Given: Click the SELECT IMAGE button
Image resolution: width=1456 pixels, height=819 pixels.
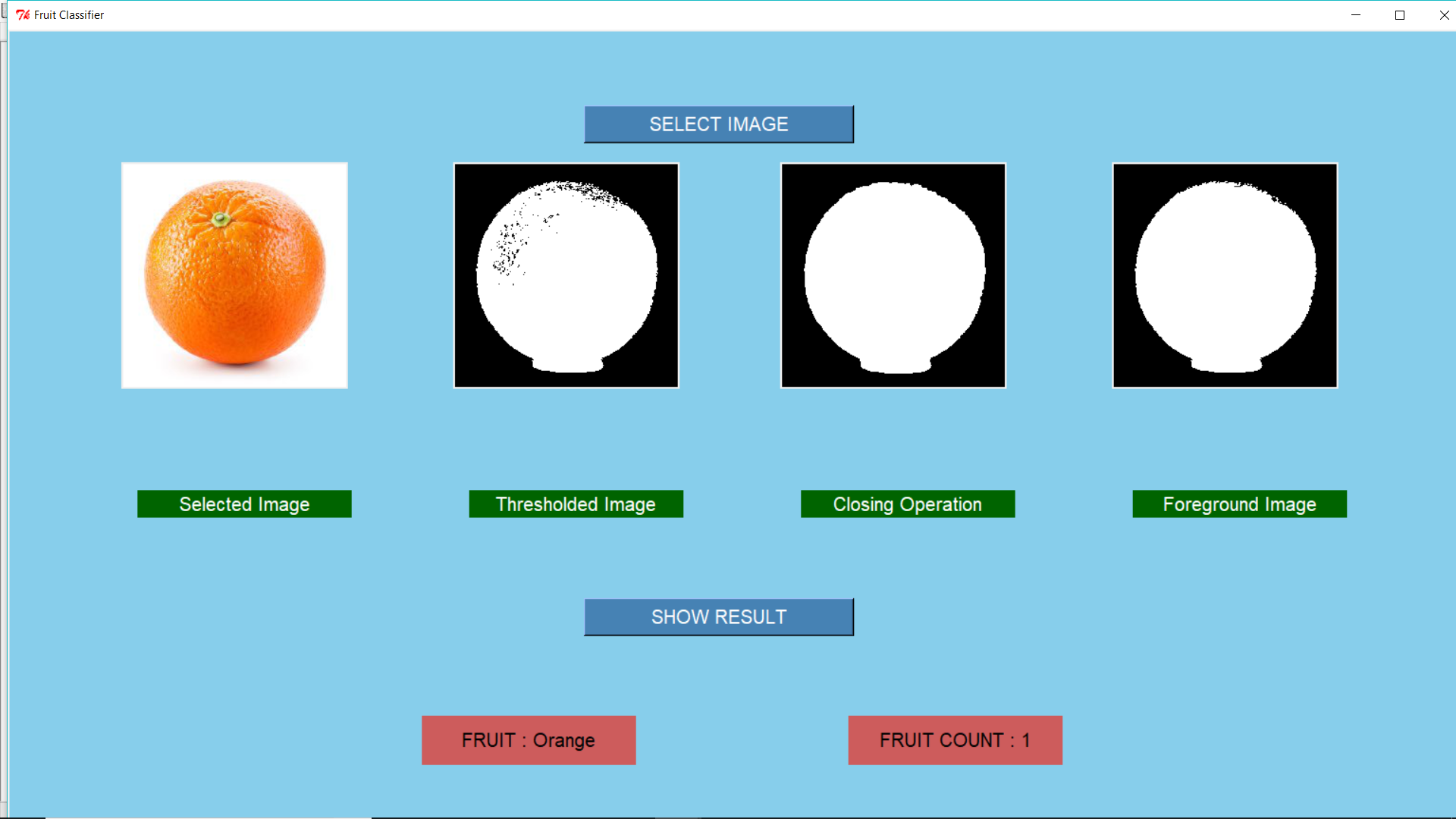Looking at the screenshot, I should pos(718,124).
